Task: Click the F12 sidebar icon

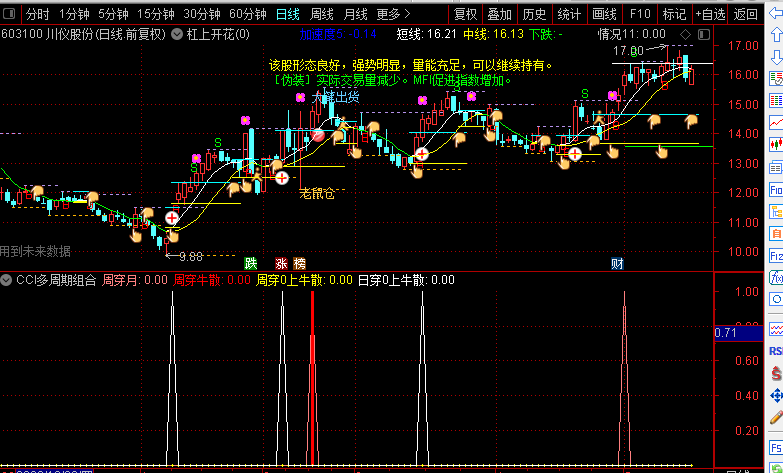Action: coord(777,256)
